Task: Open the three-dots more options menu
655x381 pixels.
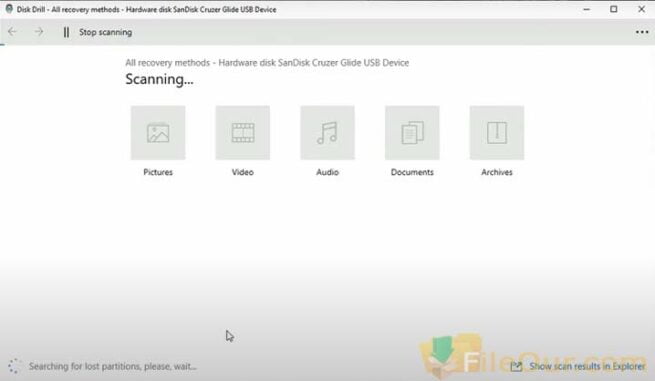Action: [x=642, y=32]
